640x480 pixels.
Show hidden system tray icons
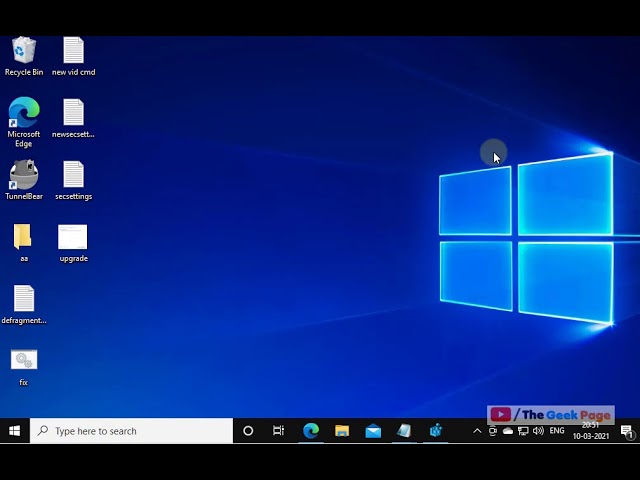[477, 431]
